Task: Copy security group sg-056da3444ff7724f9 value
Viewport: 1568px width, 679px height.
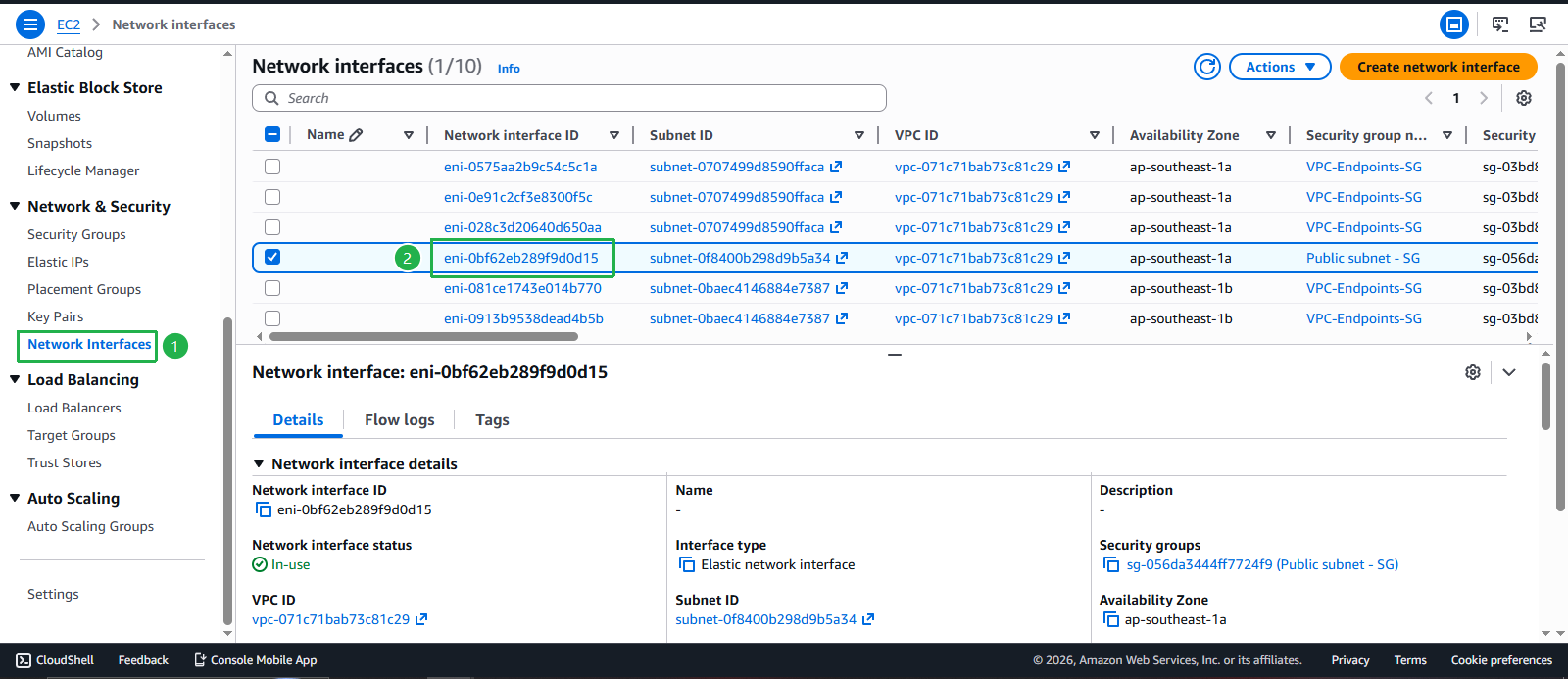Action: pyautogui.click(x=1110, y=564)
